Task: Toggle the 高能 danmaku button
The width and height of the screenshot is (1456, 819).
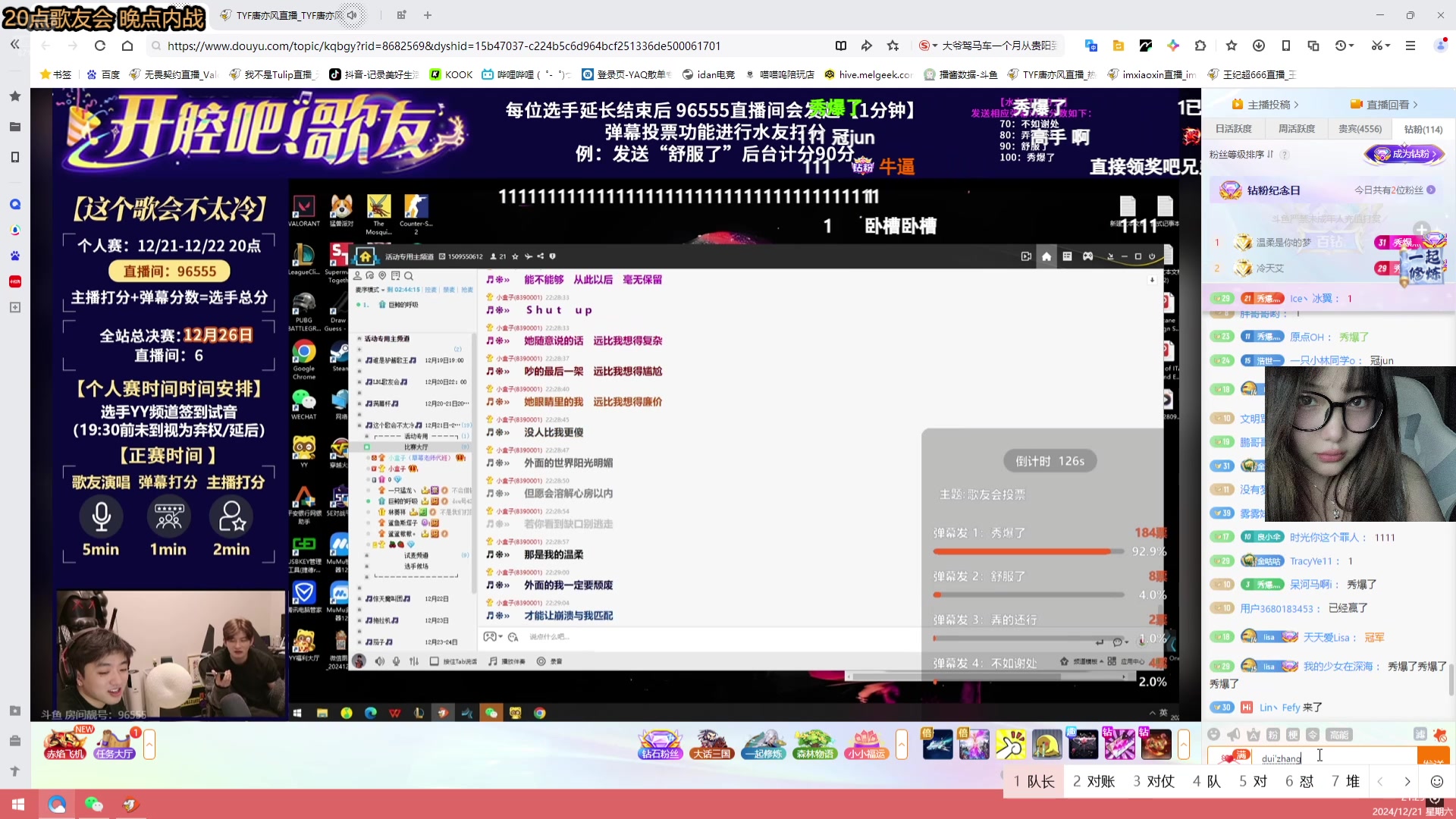Action: click(1339, 734)
